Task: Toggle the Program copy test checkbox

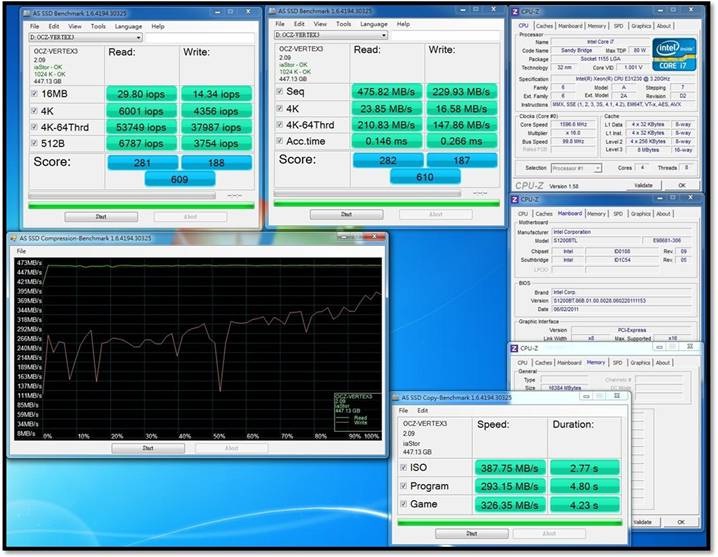Action: 403,486
